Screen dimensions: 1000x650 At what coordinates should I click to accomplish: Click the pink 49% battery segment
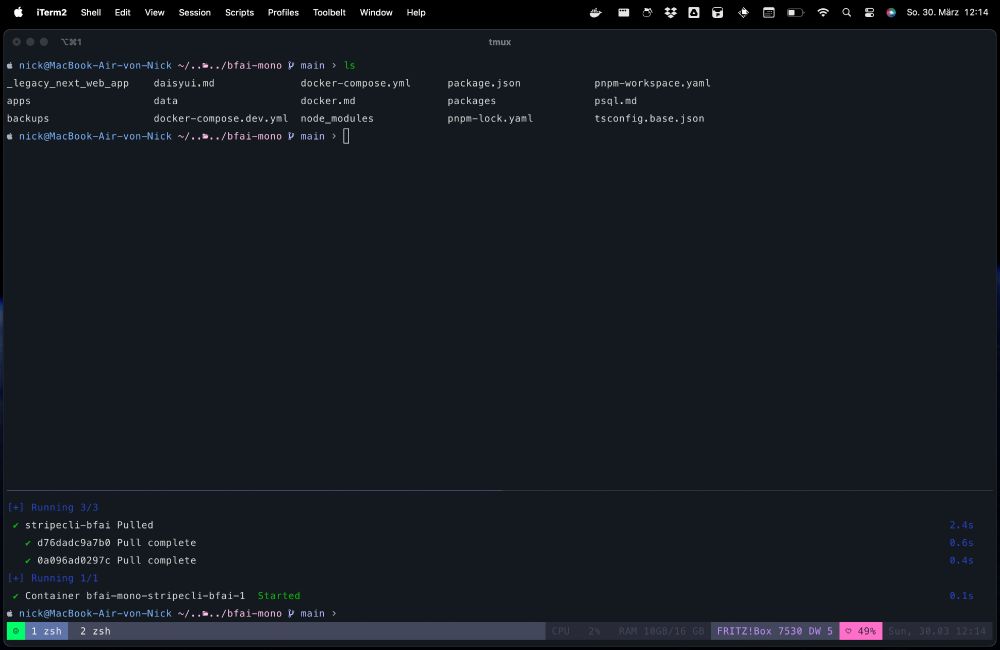(x=861, y=631)
